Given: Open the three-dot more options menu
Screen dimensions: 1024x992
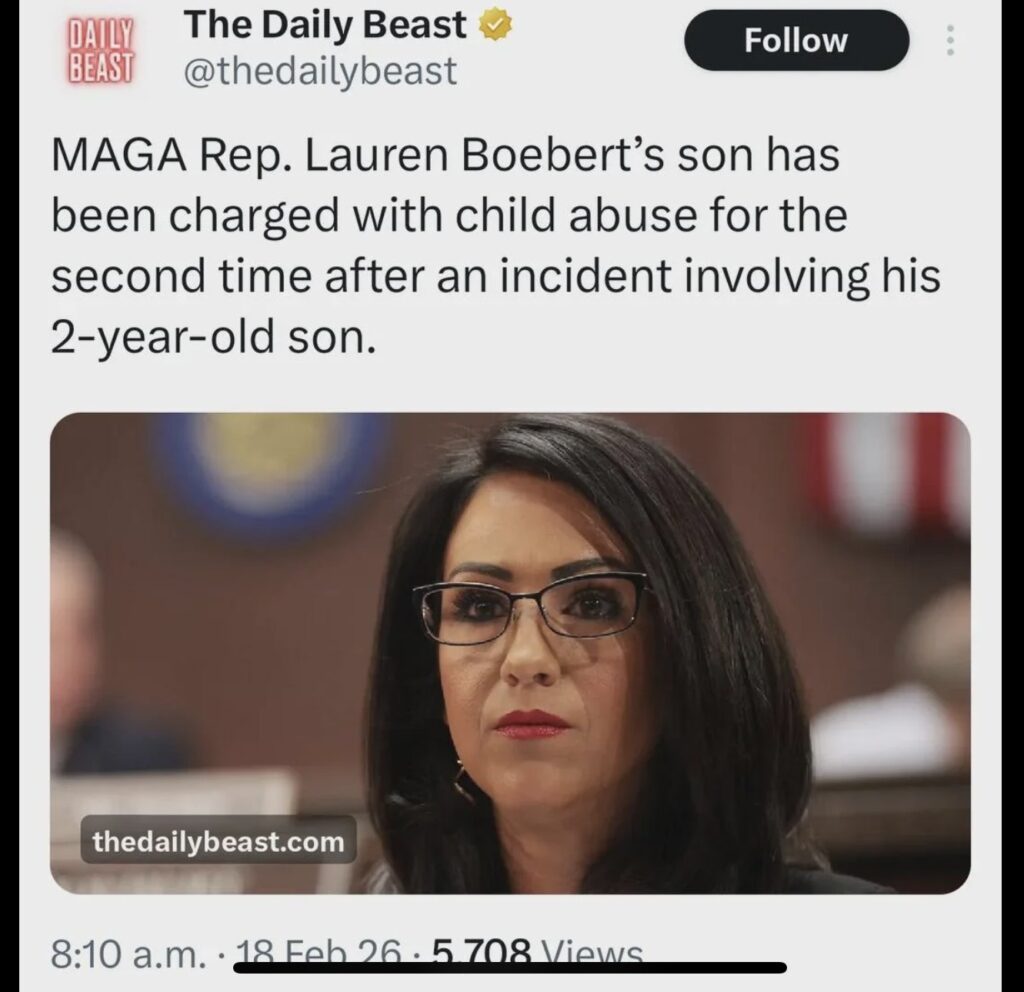Looking at the screenshot, I should tap(949, 40).
